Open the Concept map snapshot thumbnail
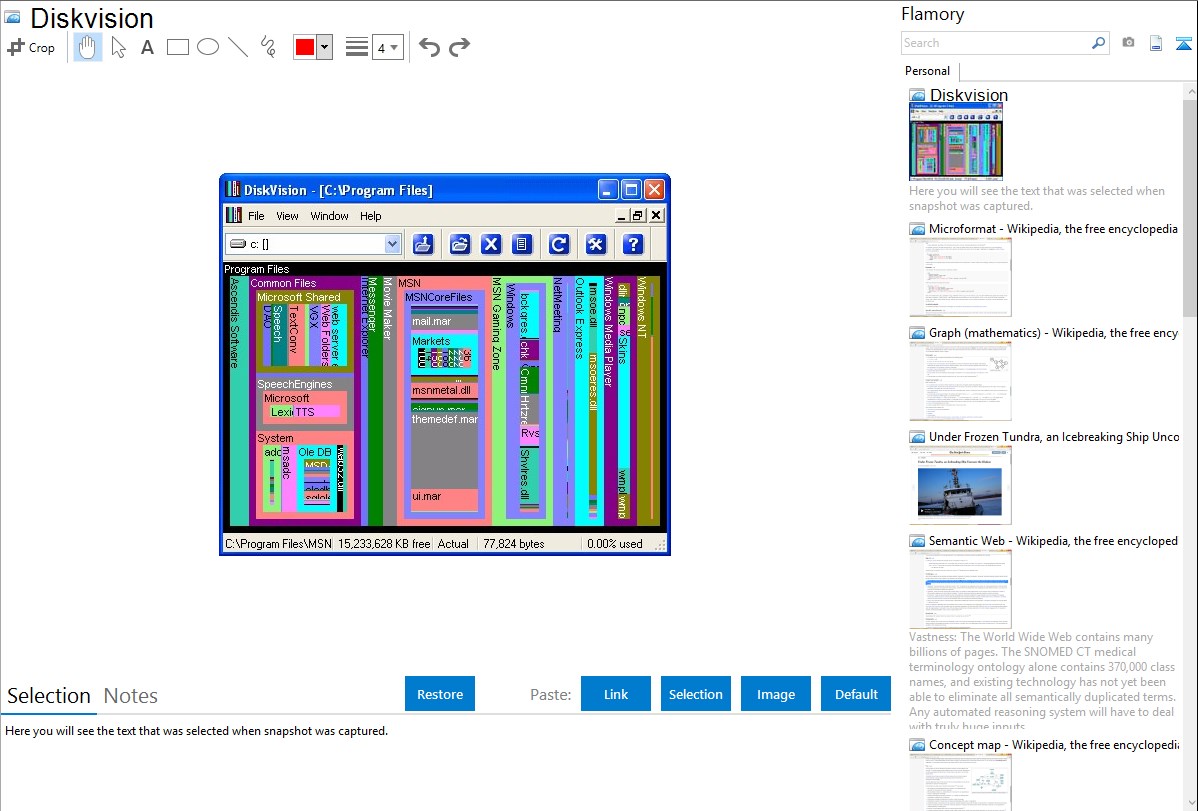This screenshot has height=811, width=1198. 960,782
